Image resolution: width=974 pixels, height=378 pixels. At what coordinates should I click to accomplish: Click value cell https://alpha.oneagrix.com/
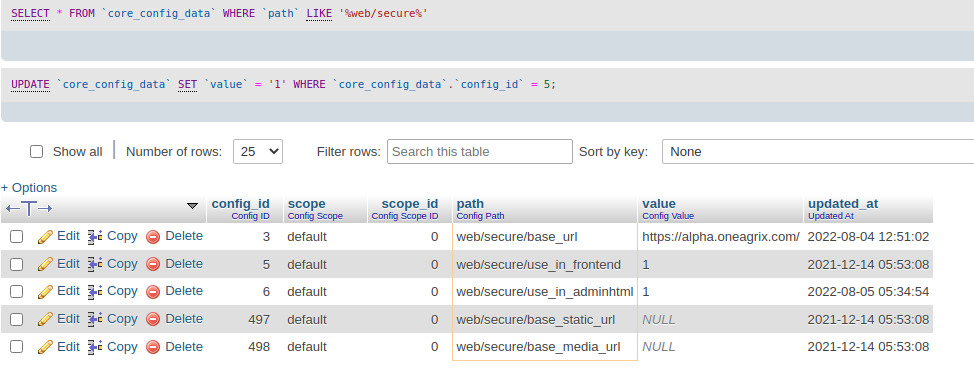721,236
